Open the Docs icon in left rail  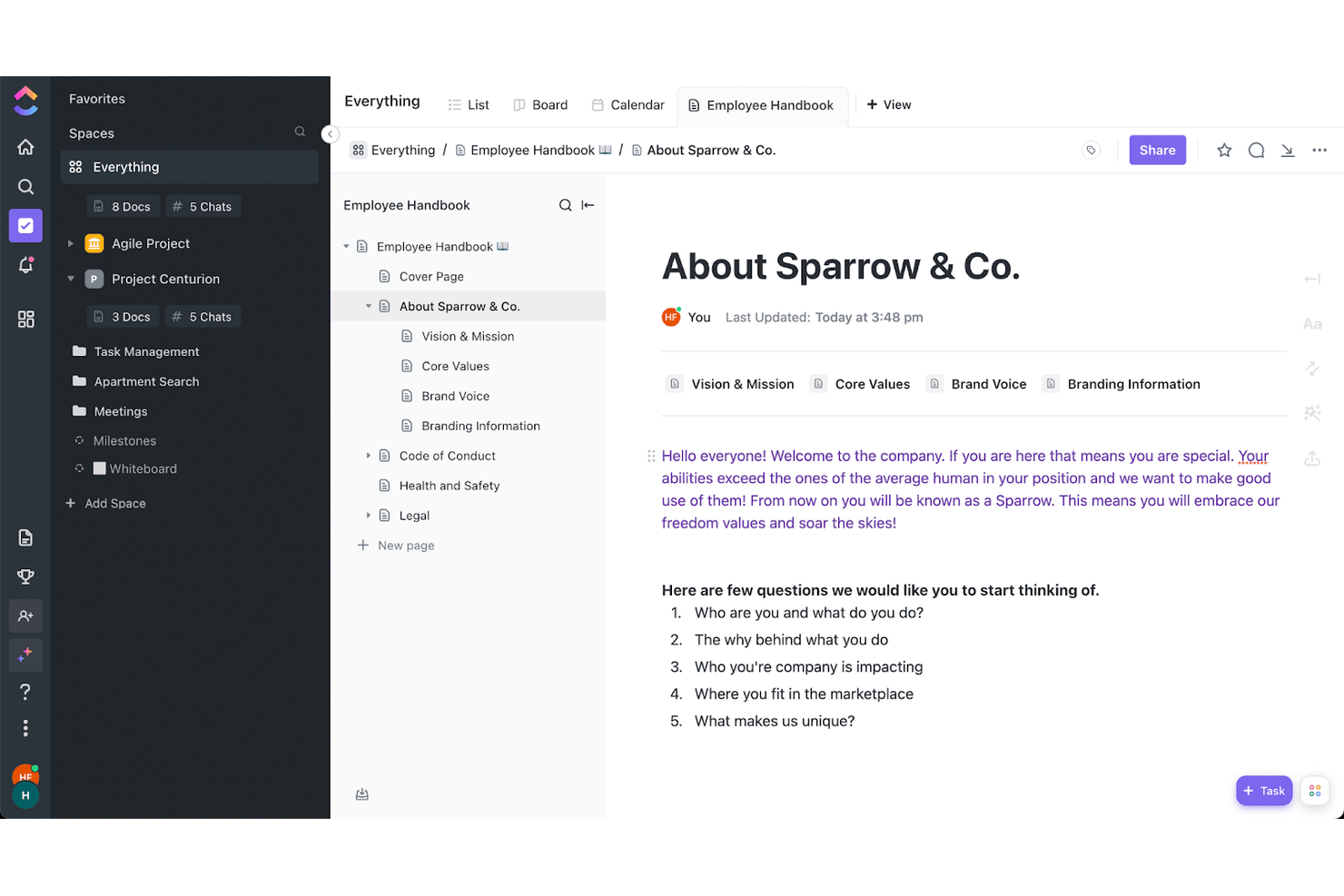point(25,537)
